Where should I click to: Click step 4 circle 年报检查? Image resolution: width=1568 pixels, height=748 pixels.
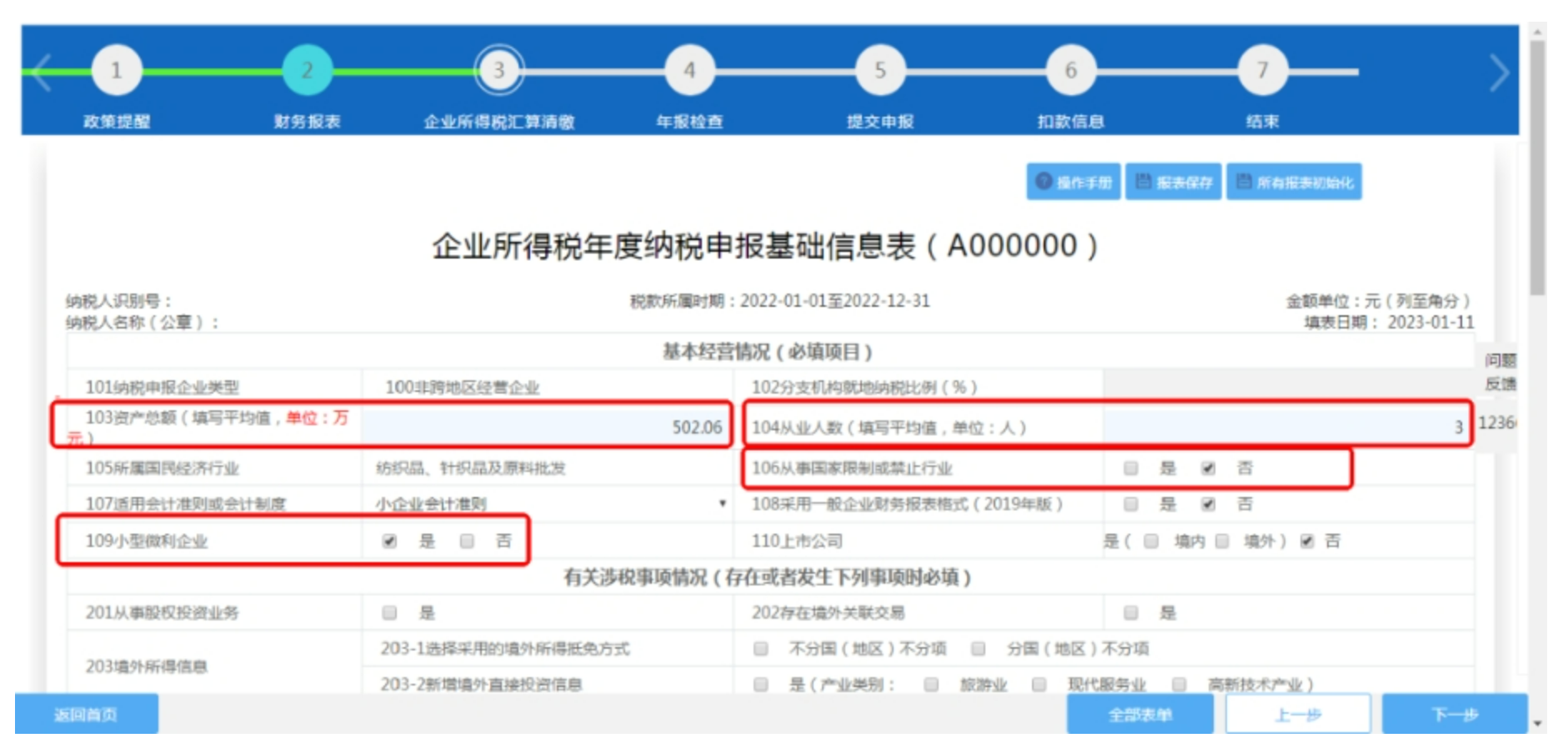[689, 71]
